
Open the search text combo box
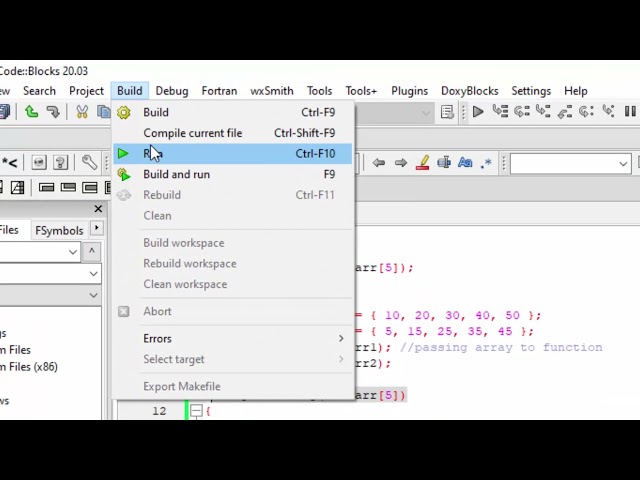(x=570, y=164)
